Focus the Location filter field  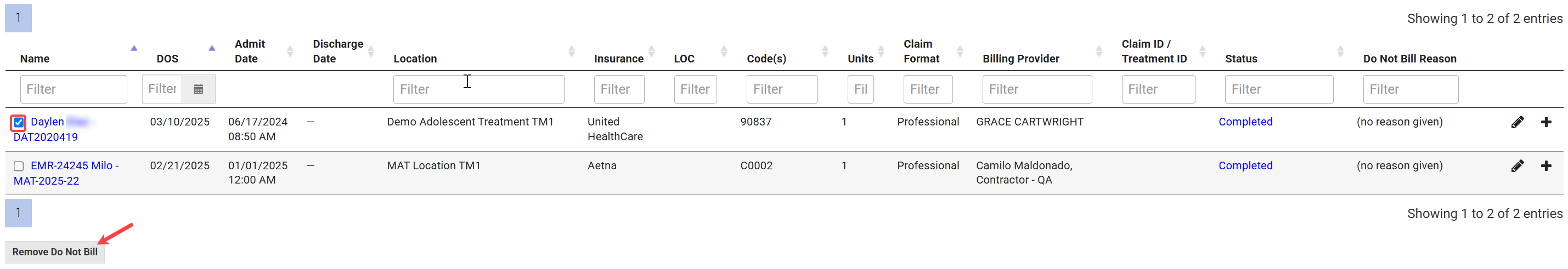tap(478, 89)
